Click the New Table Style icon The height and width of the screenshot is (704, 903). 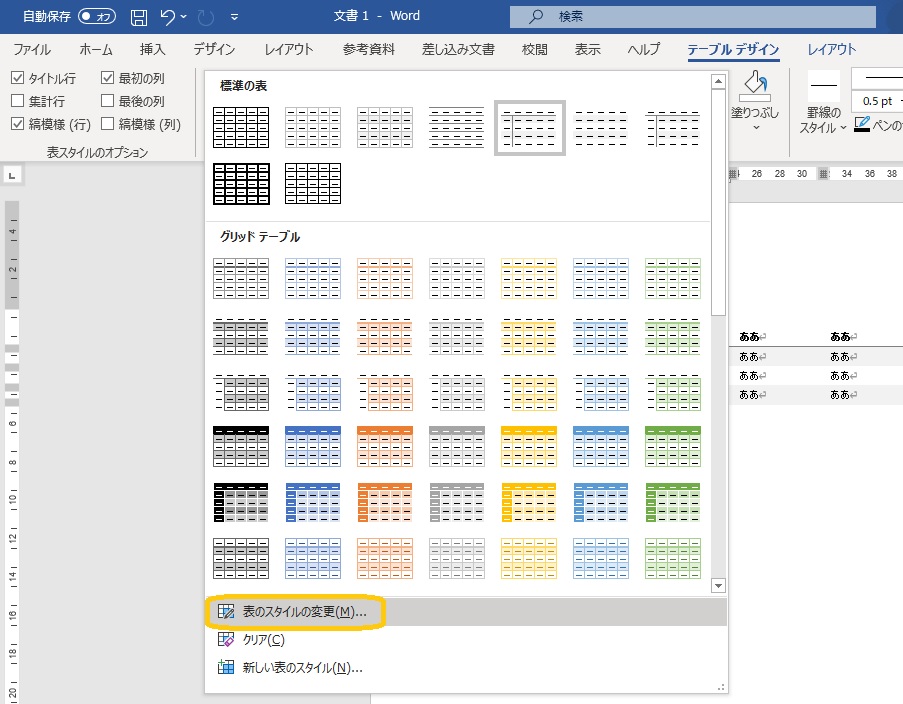coord(226,668)
